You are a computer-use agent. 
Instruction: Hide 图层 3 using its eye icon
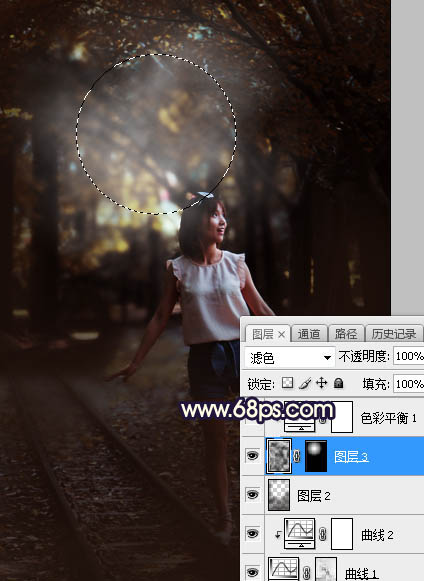(252, 455)
